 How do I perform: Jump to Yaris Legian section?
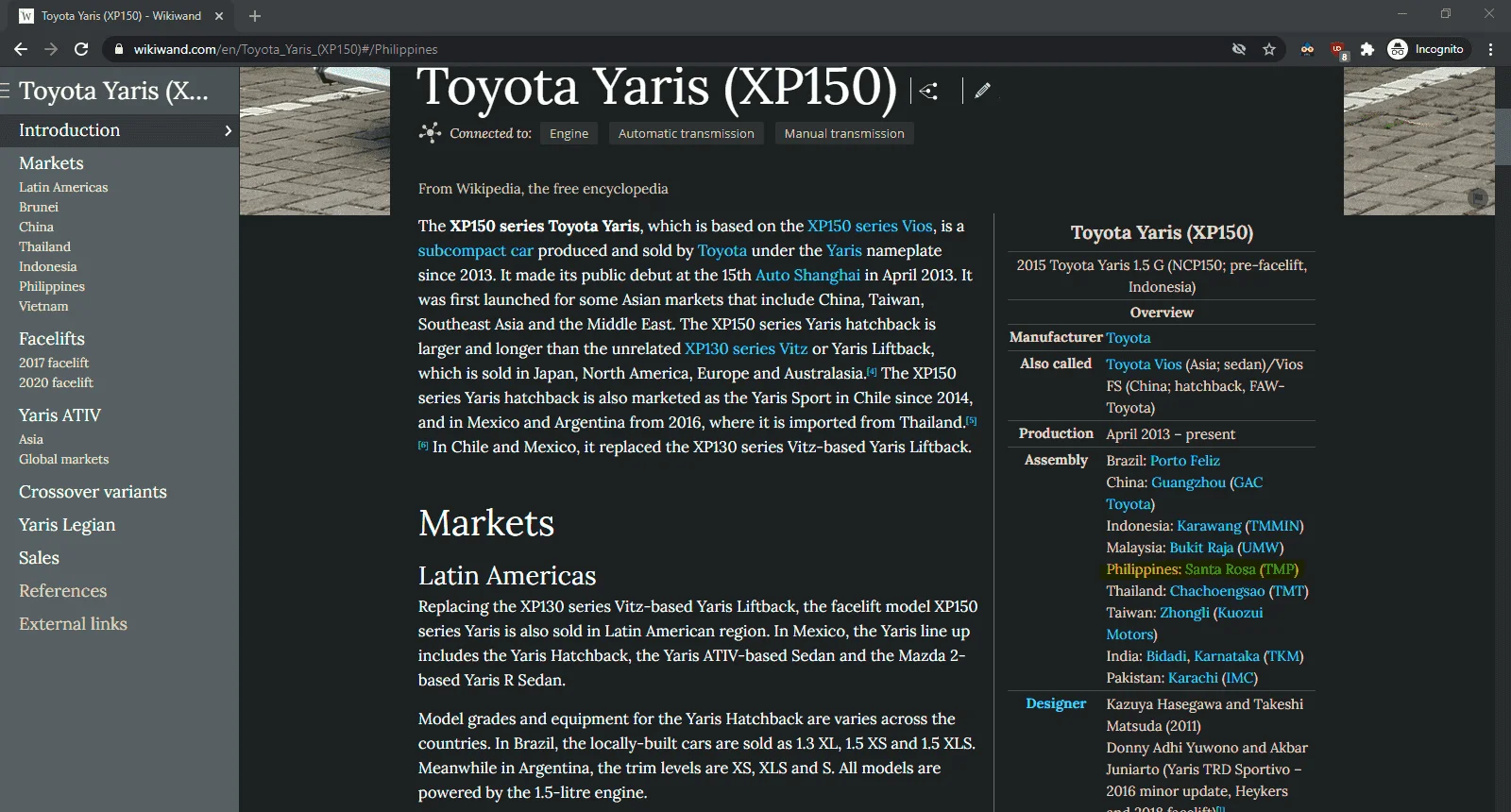click(67, 525)
